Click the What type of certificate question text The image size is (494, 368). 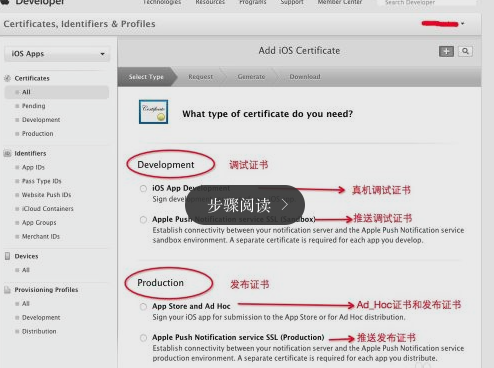pos(267,114)
